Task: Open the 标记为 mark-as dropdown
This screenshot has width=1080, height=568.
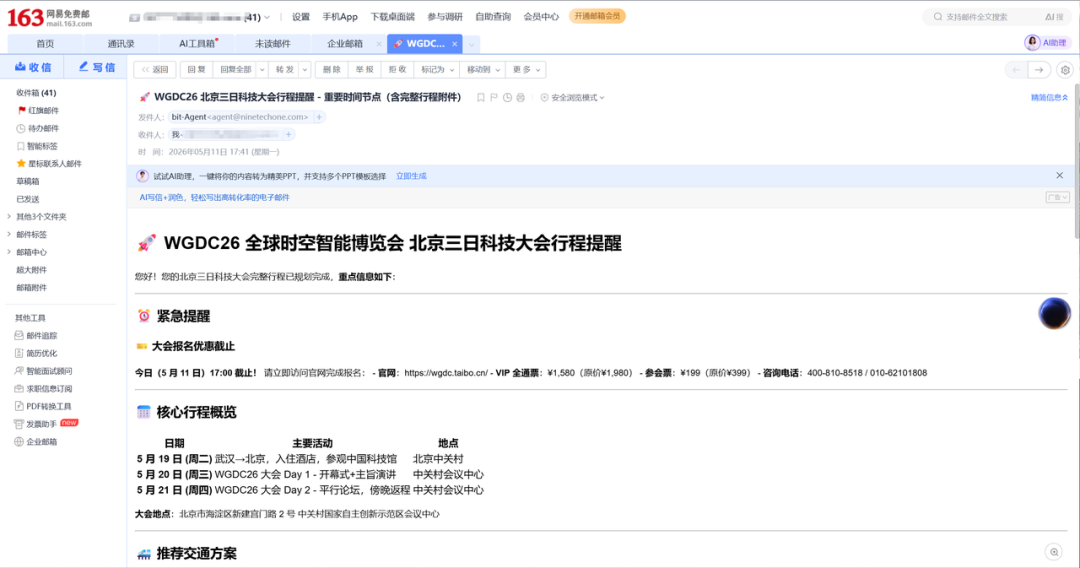Action: click(437, 70)
